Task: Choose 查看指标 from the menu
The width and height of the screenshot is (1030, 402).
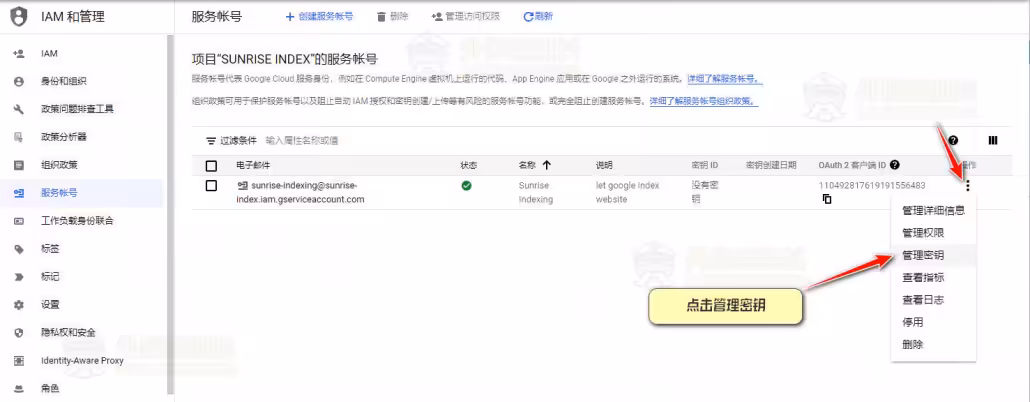Action: (933, 277)
